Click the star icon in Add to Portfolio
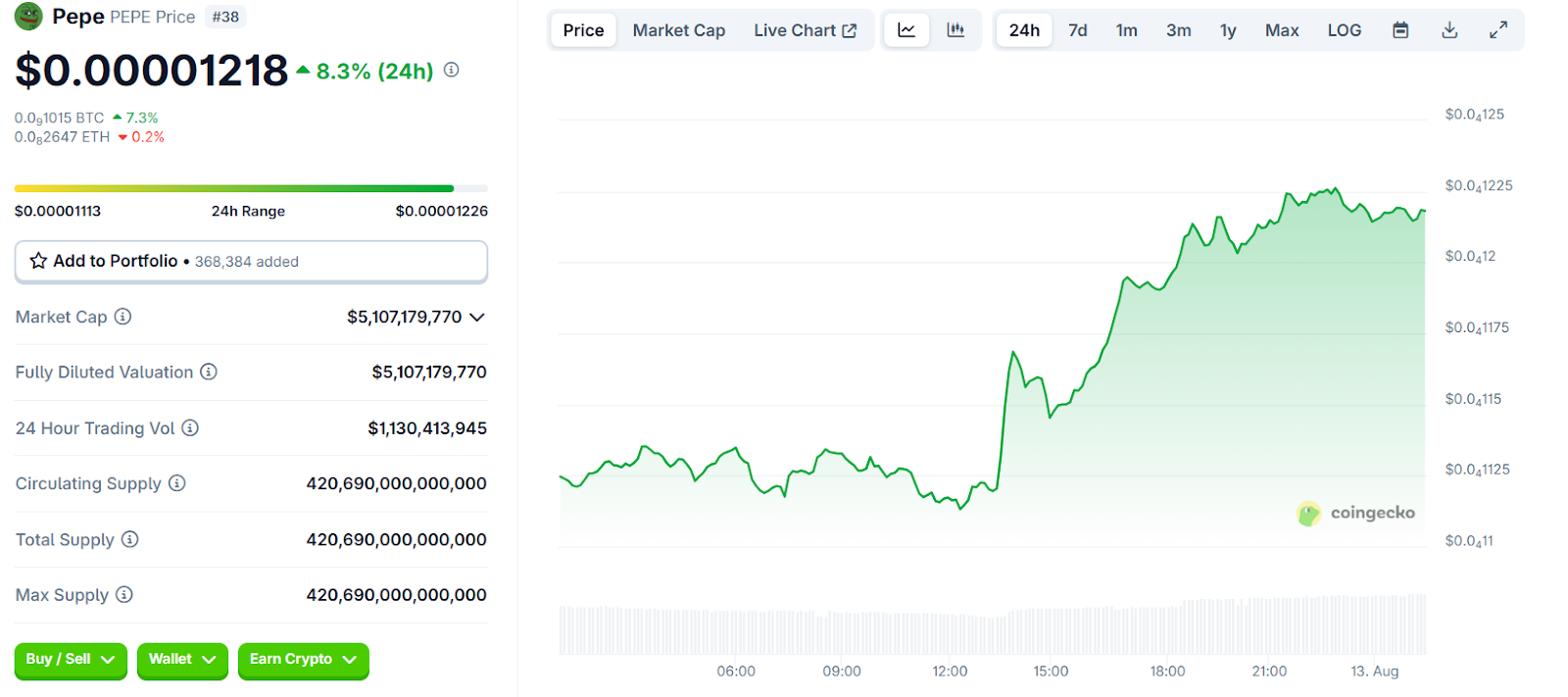The image size is (1568, 697). click(38, 261)
